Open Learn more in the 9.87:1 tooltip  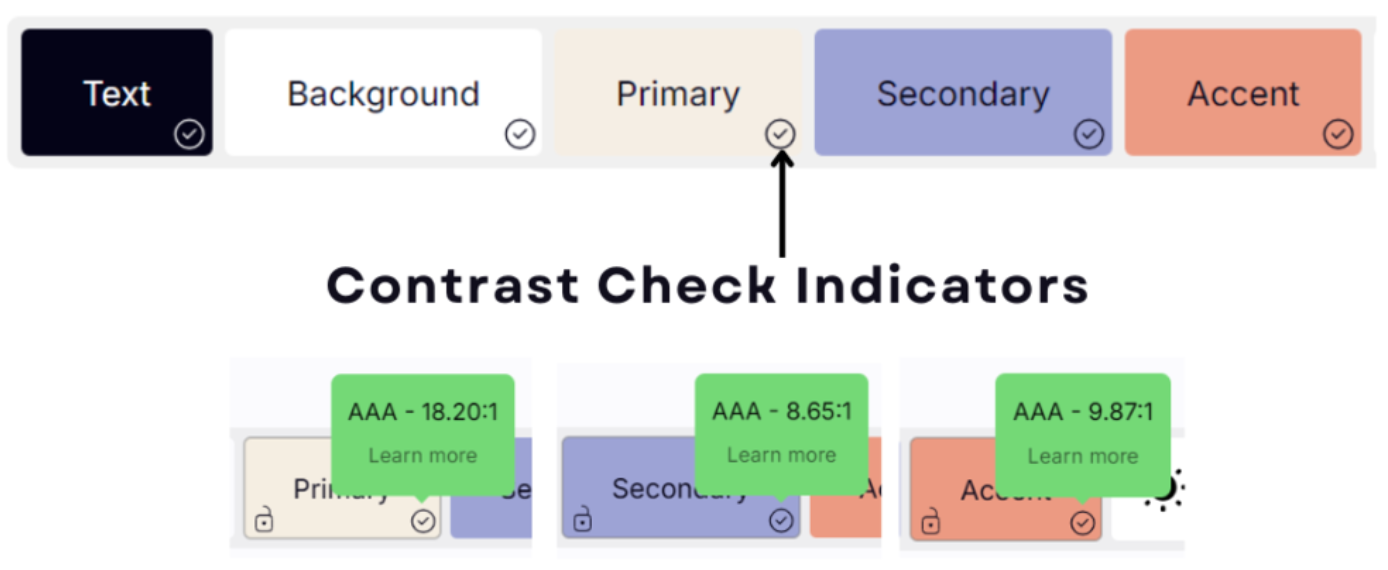tap(1083, 457)
